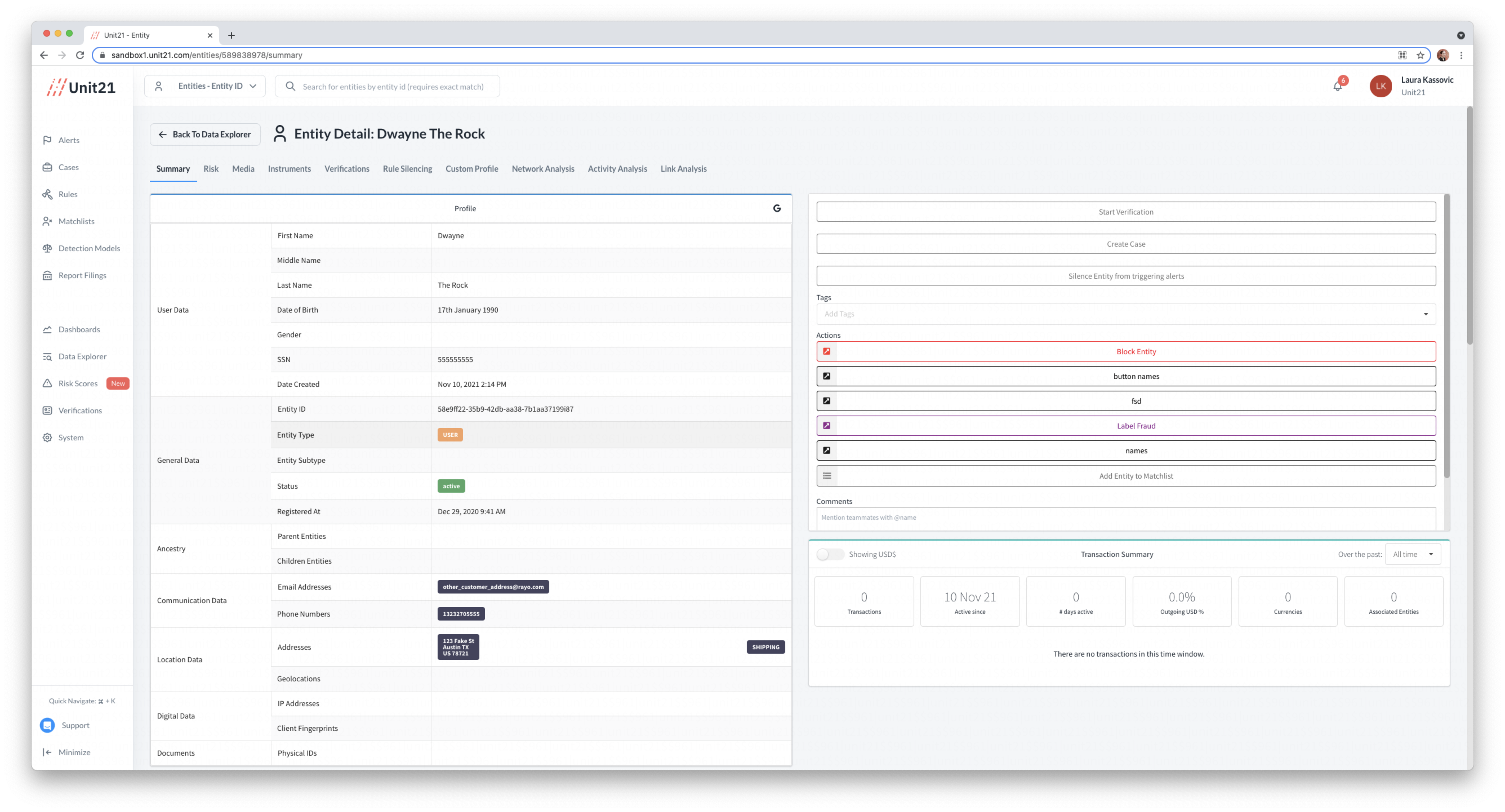Open the Entities - Entity ID dropdown
Viewport: 1505px width, 812px height.
click(205, 86)
